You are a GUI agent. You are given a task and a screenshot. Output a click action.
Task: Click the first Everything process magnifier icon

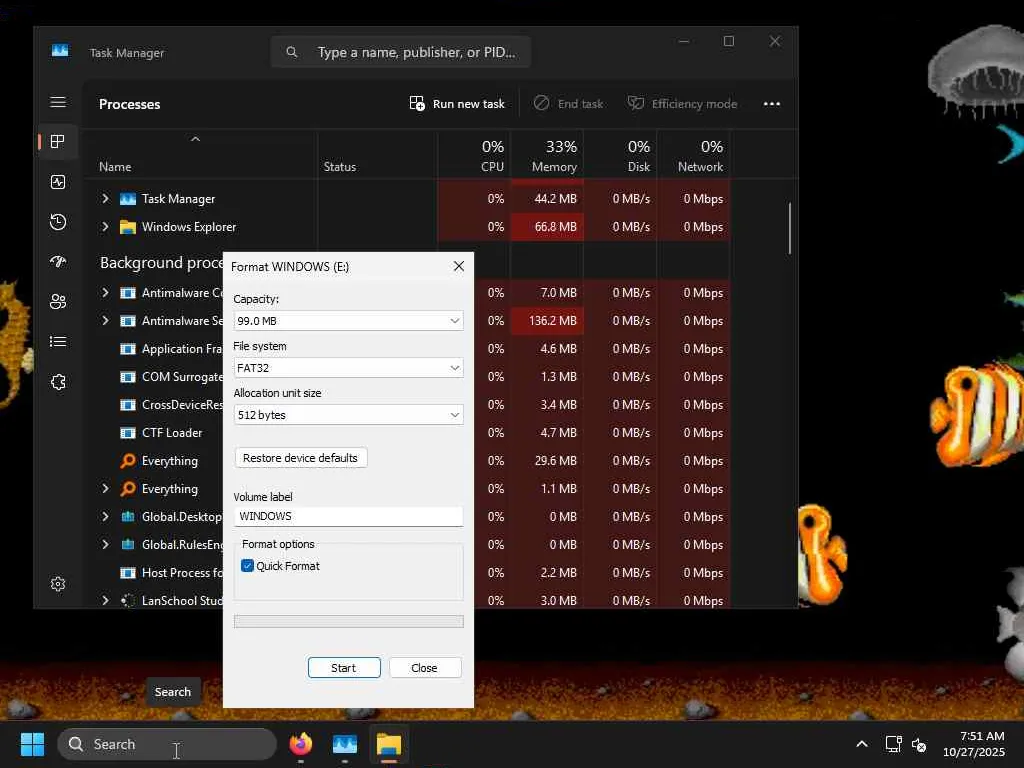pyautogui.click(x=128, y=460)
